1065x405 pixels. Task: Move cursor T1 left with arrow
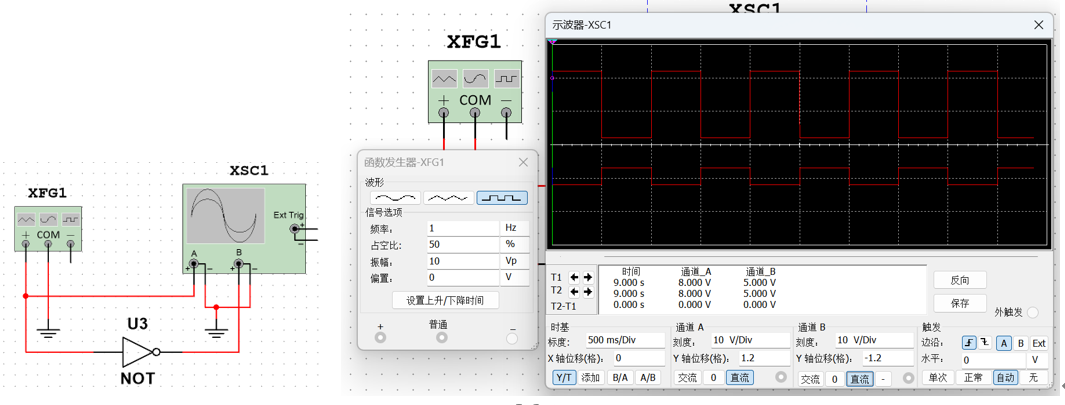pyautogui.click(x=575, y=277)
